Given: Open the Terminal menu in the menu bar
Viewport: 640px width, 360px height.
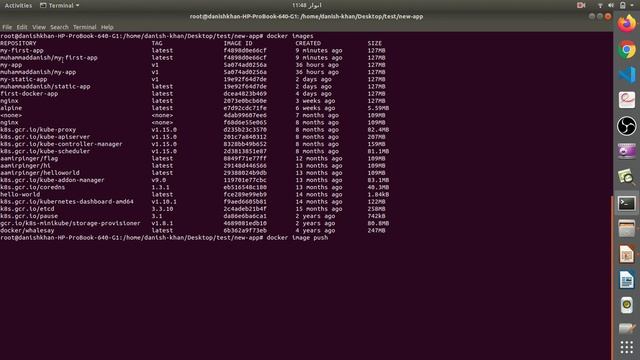Looking at the screenshot, I should (x=84, y=27).
